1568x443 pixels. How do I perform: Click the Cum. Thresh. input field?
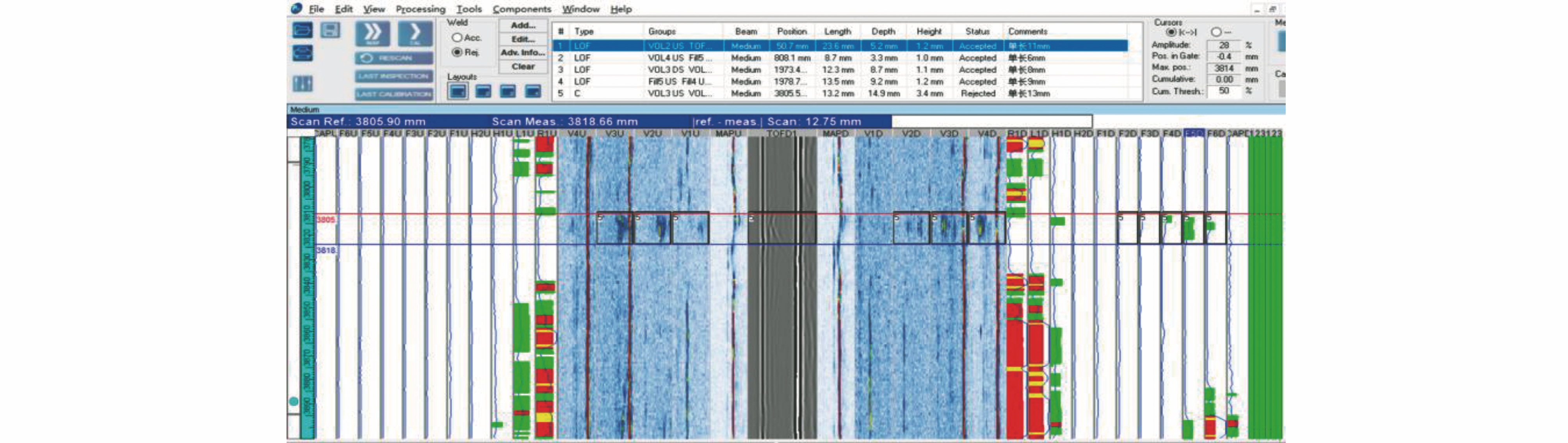[x=1224, y=91]
